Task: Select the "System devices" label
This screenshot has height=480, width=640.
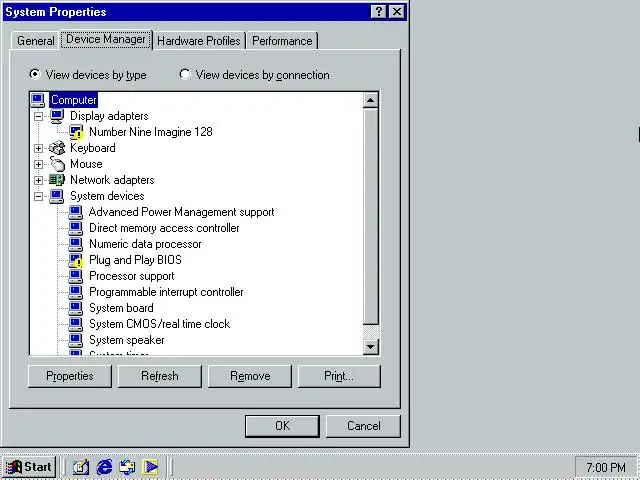Action: click(x=107, y=196)
